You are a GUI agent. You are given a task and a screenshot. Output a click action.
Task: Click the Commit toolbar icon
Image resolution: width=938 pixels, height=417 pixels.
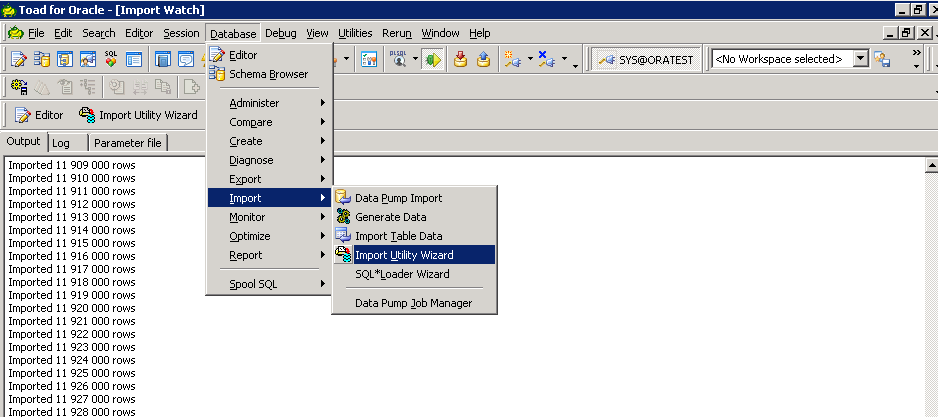[x=461, y=59]
